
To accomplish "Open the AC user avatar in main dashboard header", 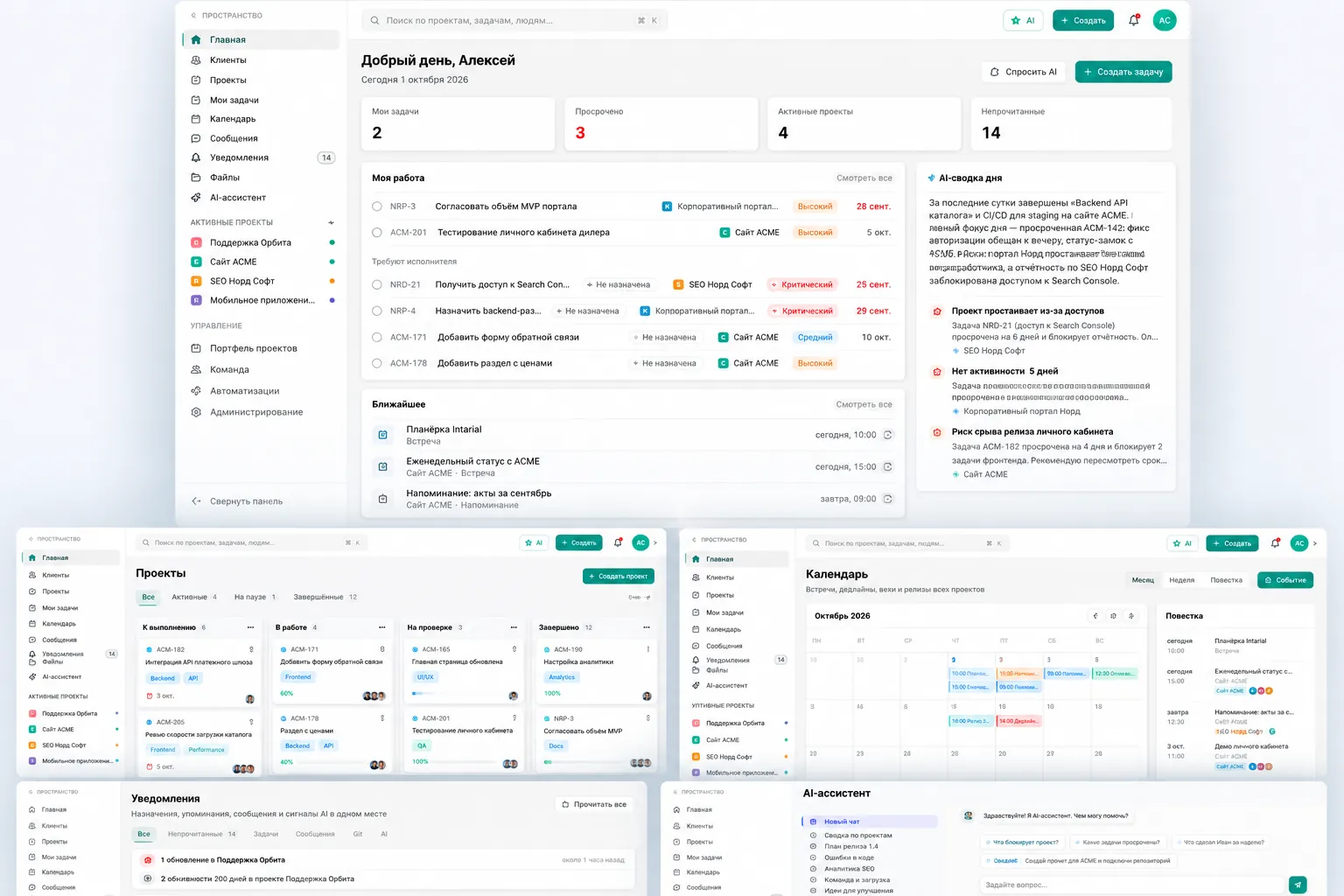I will point(1165,20).
